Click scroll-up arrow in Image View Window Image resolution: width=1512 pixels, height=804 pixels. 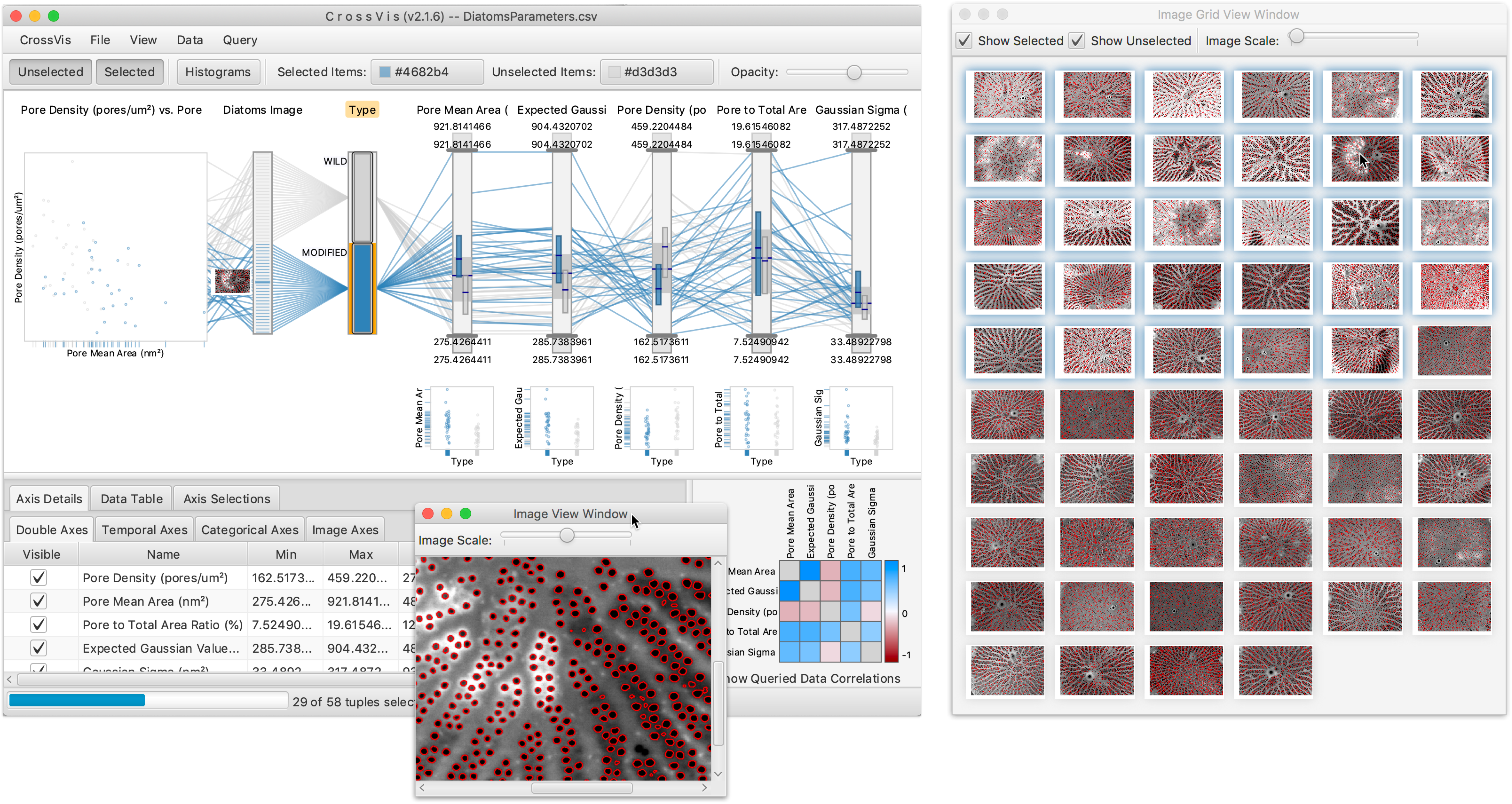pyautogui.click(x=718, y=563)
